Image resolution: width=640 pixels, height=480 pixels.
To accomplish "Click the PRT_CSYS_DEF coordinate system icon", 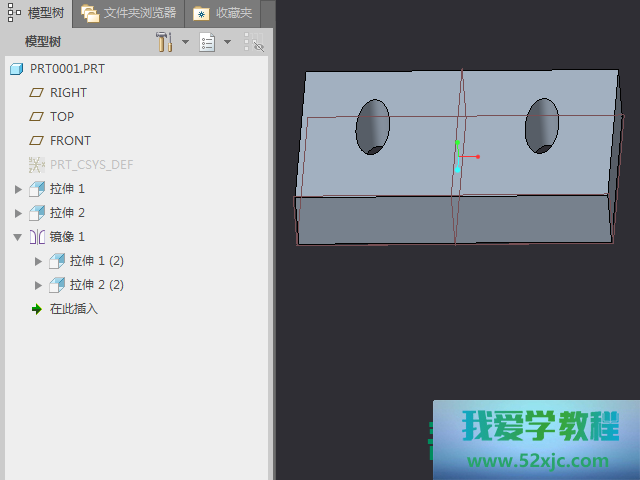I will [x=37, y=165].
